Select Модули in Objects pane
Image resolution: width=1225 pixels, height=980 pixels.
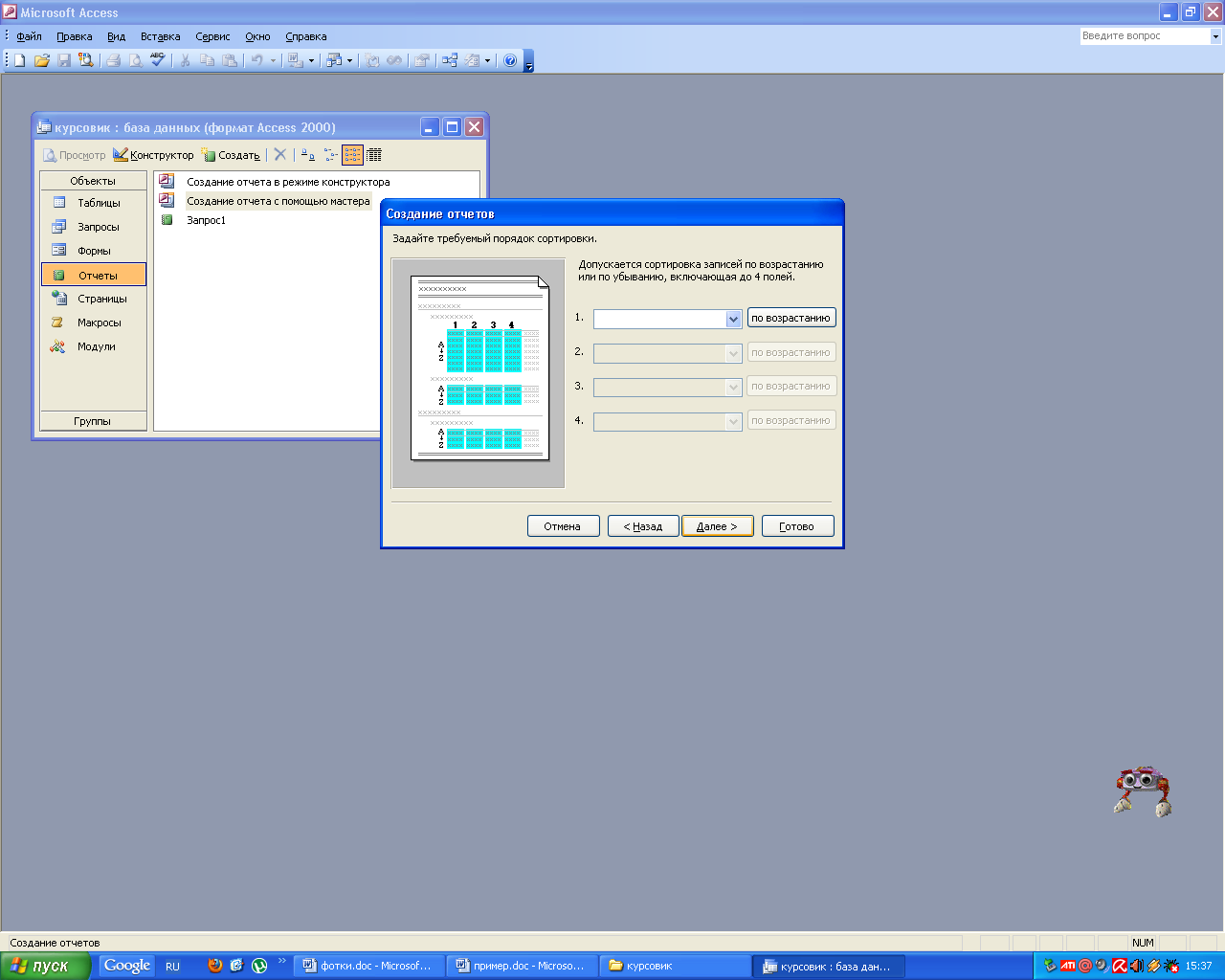point(94,346)
